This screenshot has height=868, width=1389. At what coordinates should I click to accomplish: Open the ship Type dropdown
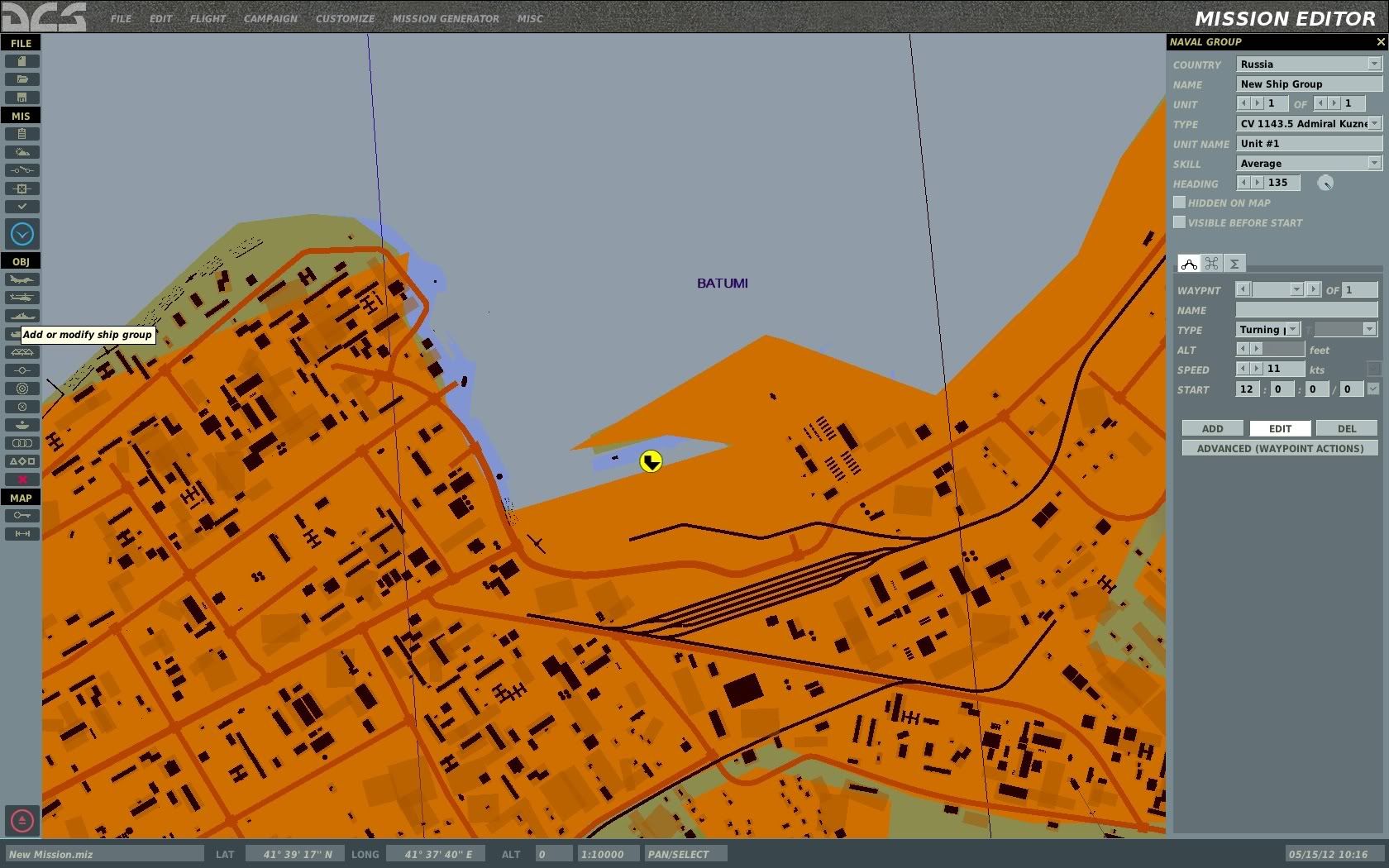click(1374, 124)
